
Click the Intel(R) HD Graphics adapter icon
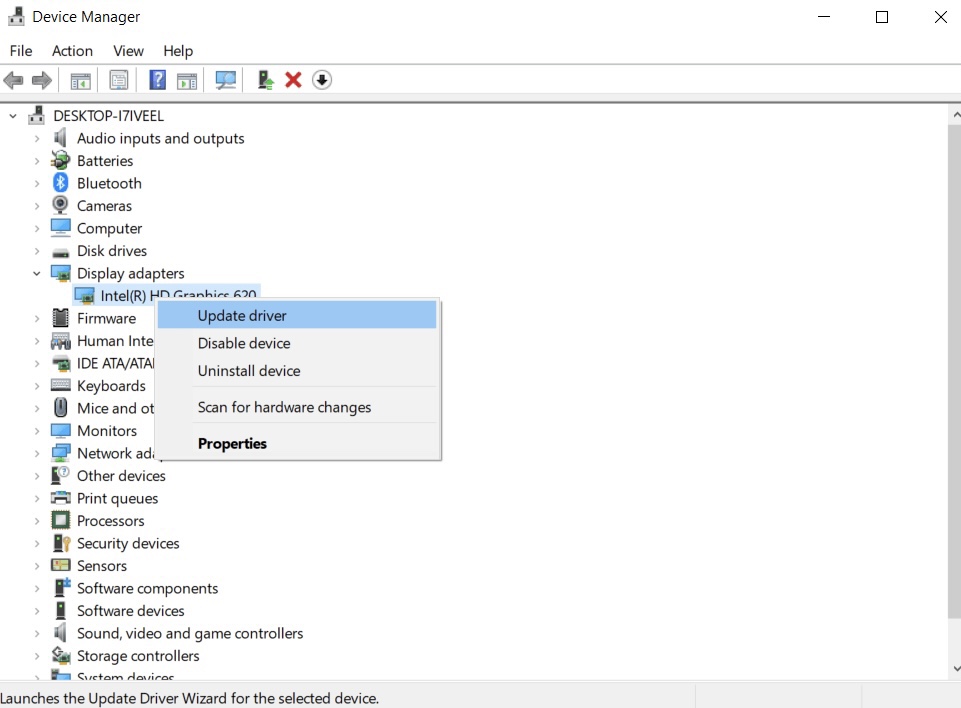click(84, 295)
